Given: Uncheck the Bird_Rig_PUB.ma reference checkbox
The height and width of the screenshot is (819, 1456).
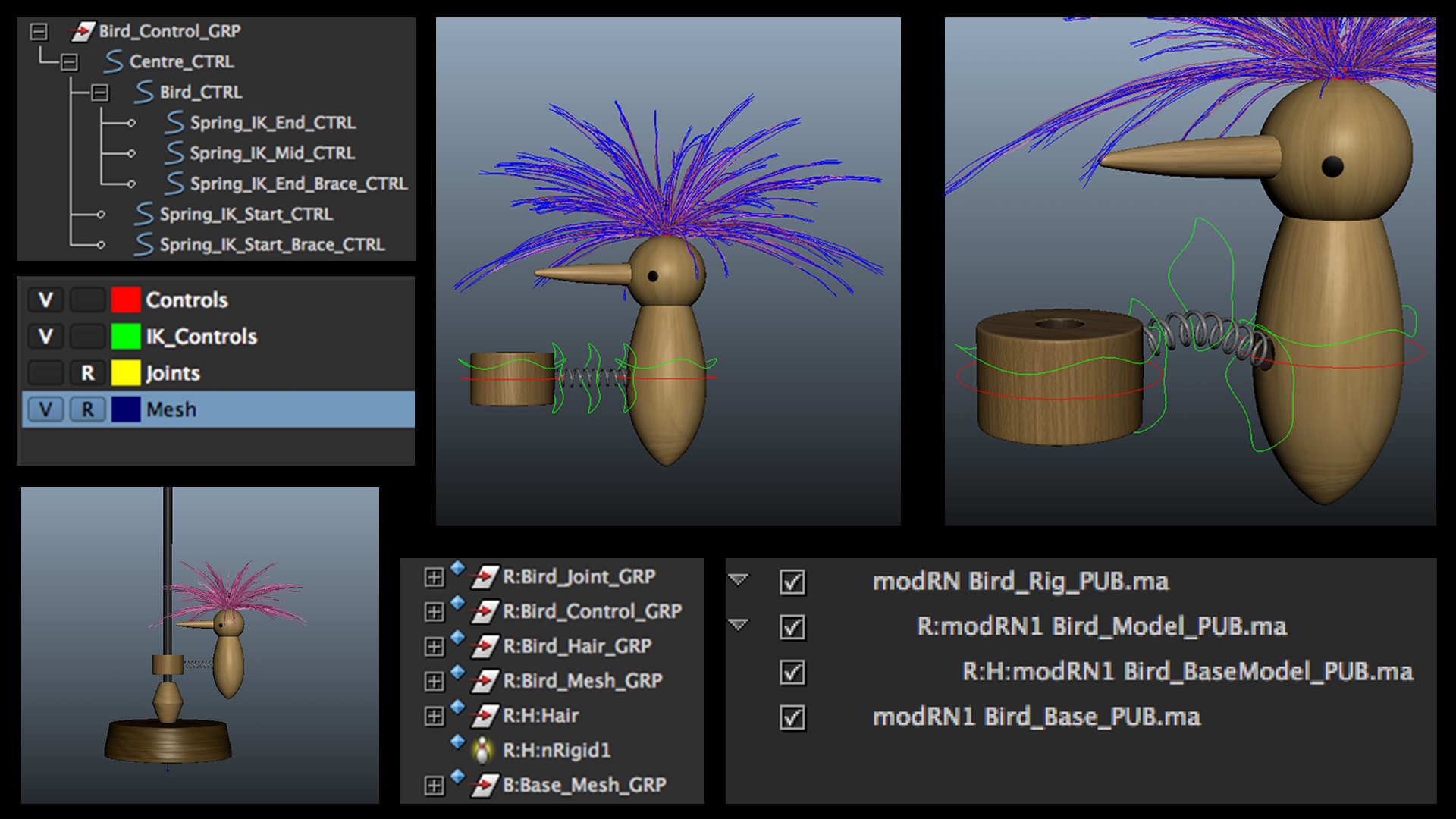Looking at the screenshot, I should (x=792, y=582).
